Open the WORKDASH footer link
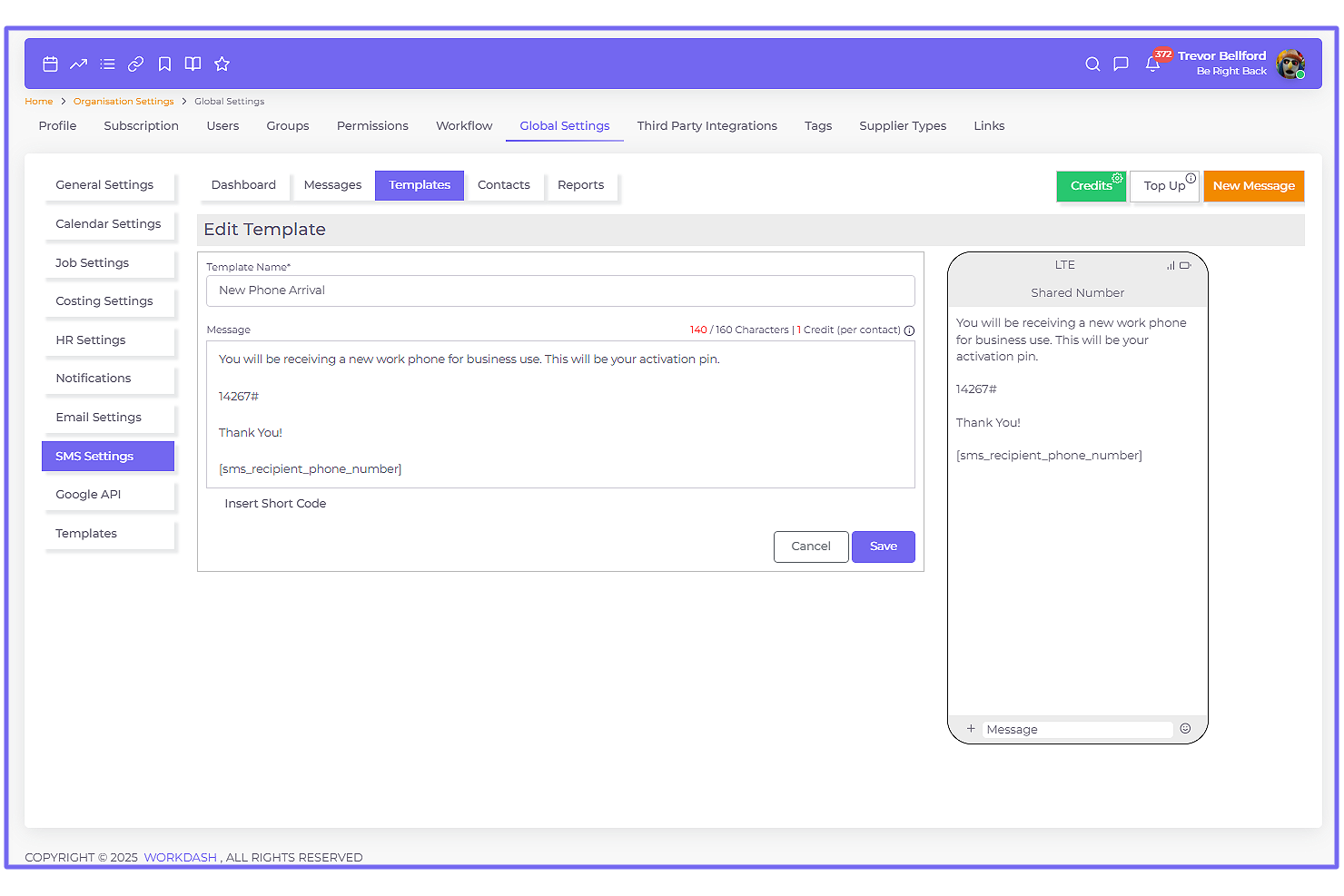This screenshot has height=896, width=1344. [x=180, y=857]
